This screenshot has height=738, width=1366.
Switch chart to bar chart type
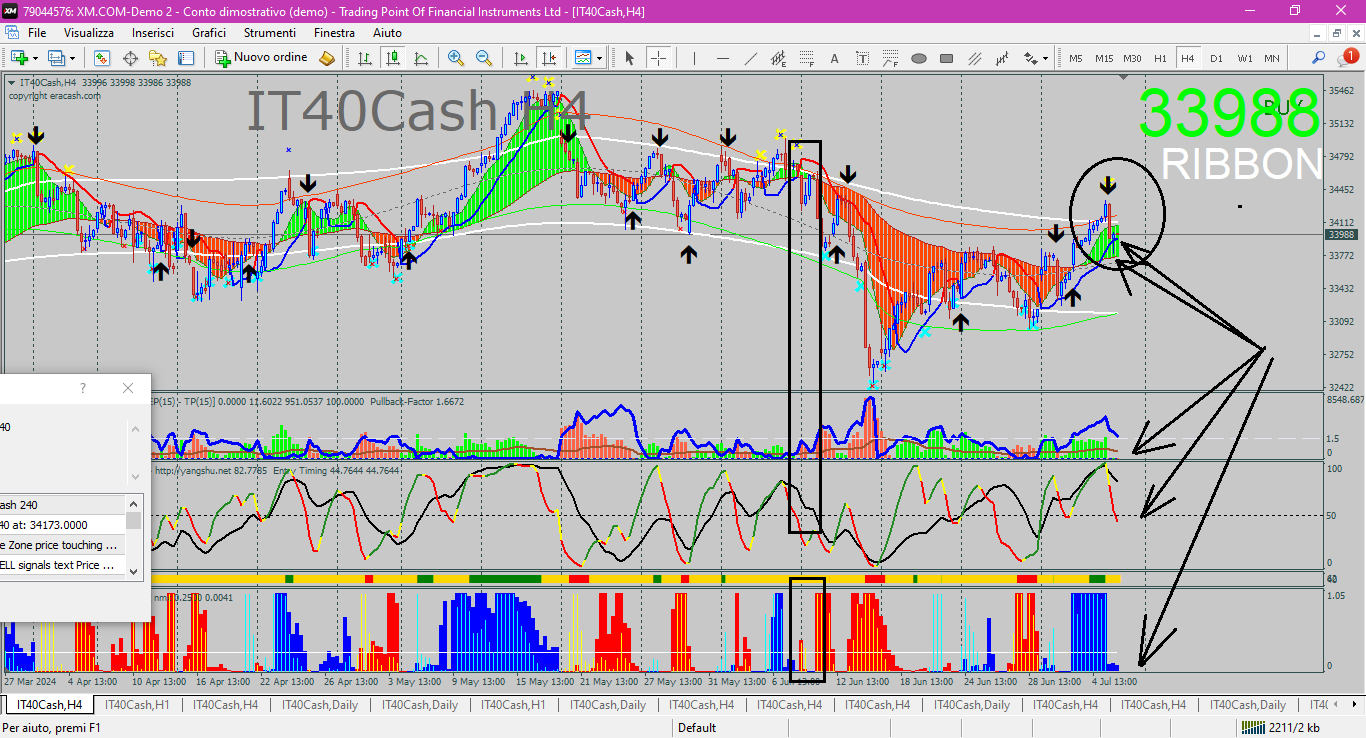(366, 58)
